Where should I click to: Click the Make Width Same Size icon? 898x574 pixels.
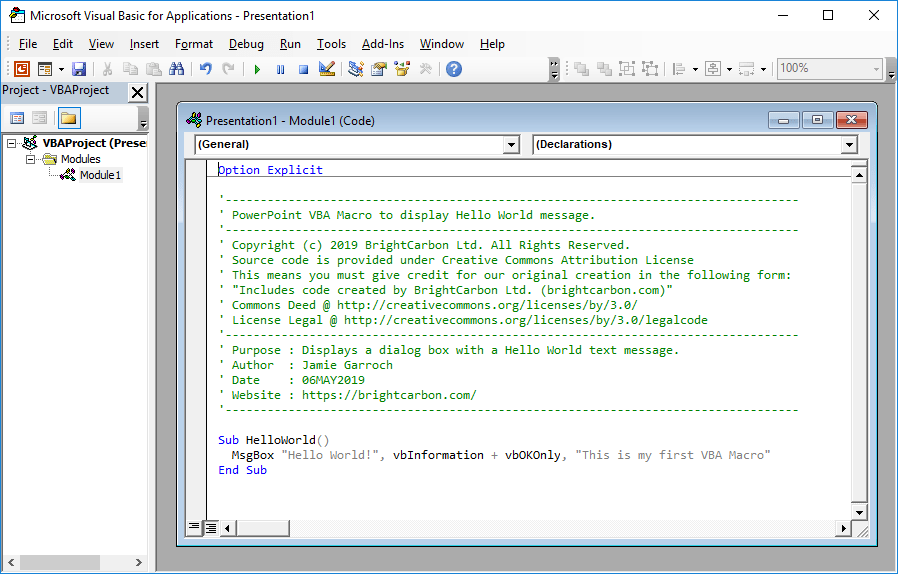tap(747, 69)
